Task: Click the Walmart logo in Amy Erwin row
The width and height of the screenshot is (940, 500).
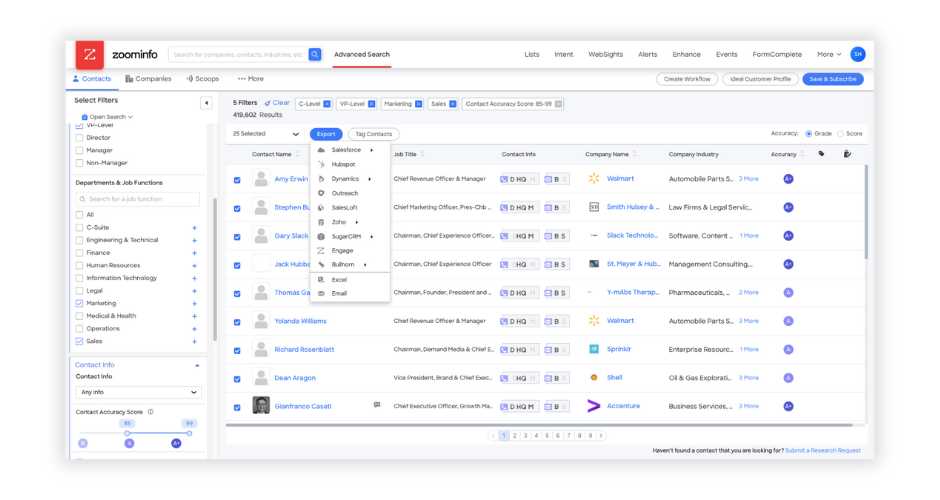Action: 593,178
